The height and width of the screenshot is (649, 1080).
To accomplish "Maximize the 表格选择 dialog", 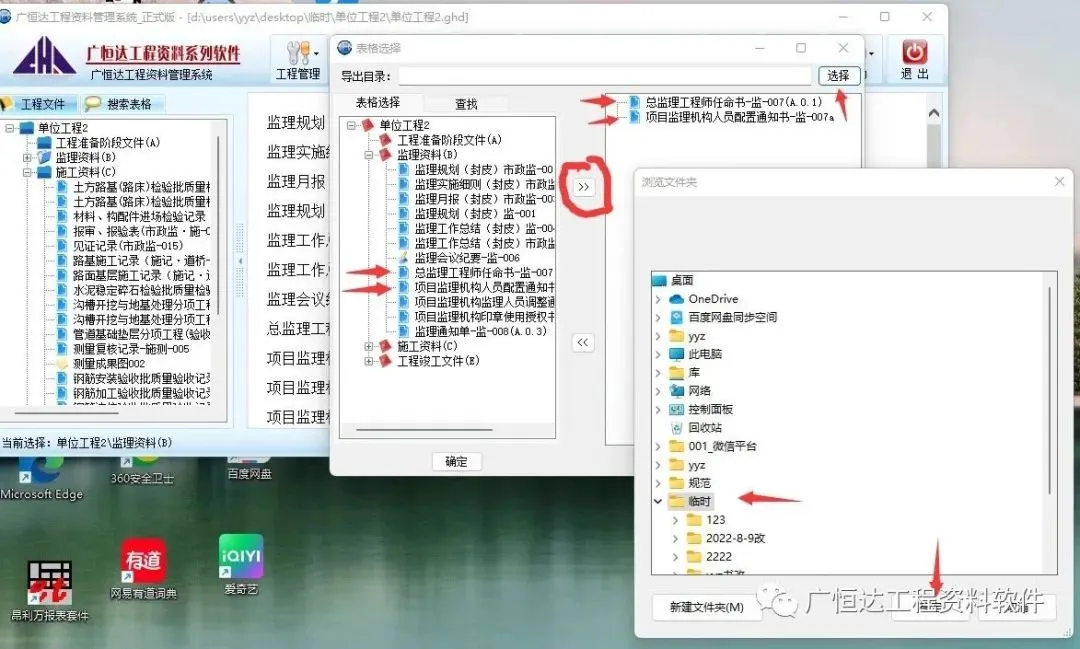I will [x=801, y=48].
